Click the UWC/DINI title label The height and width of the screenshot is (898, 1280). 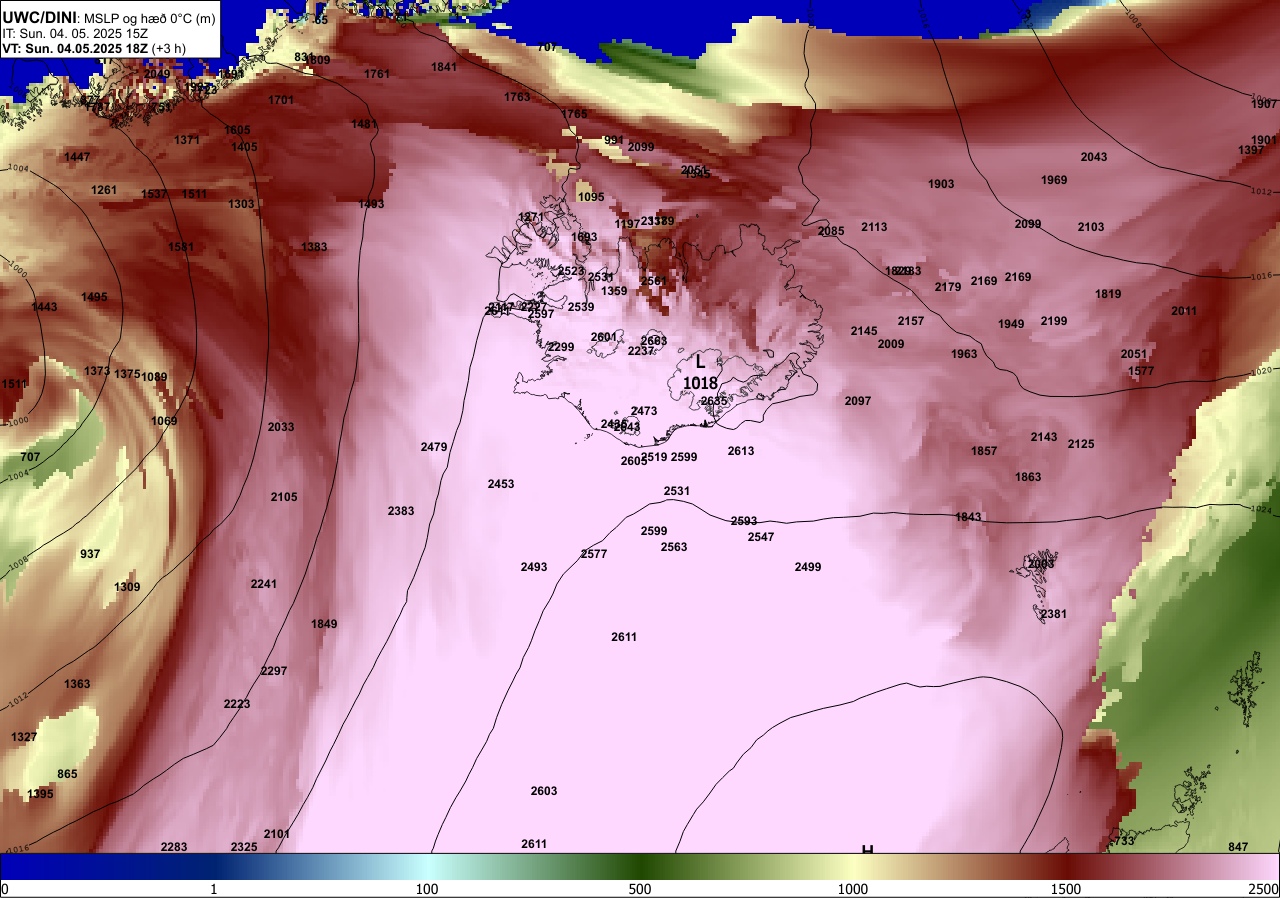[x=39, y=17]
